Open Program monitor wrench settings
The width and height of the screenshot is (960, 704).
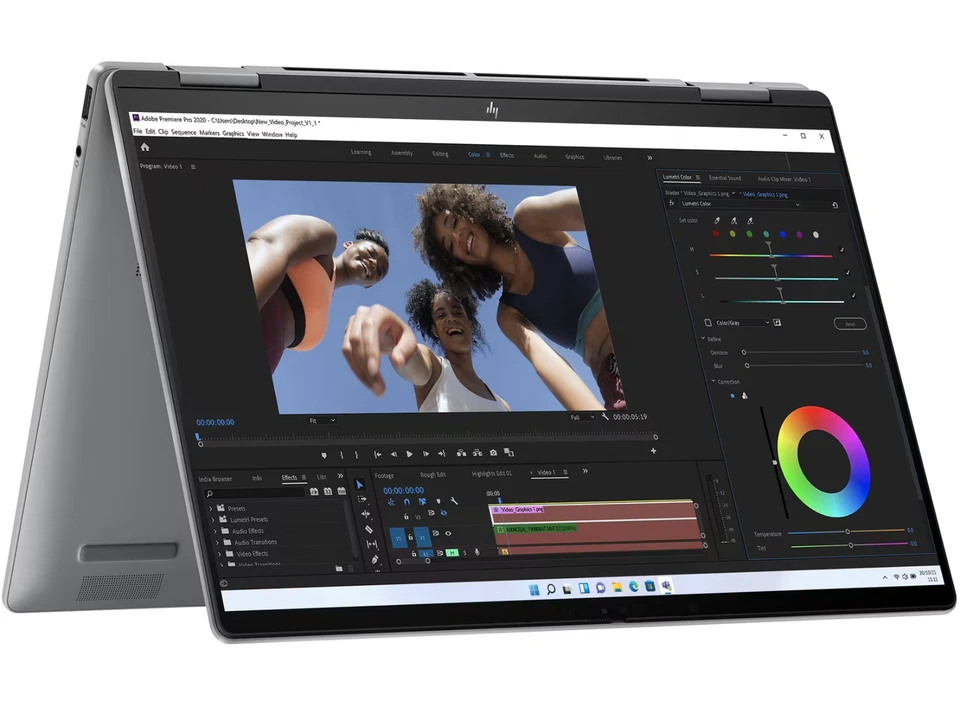click(x=605, y=416)
